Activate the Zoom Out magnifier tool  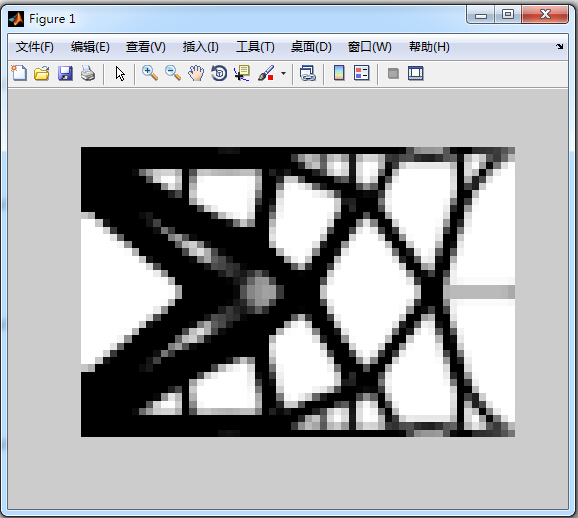pyautogui.click(x=173, y=73)
